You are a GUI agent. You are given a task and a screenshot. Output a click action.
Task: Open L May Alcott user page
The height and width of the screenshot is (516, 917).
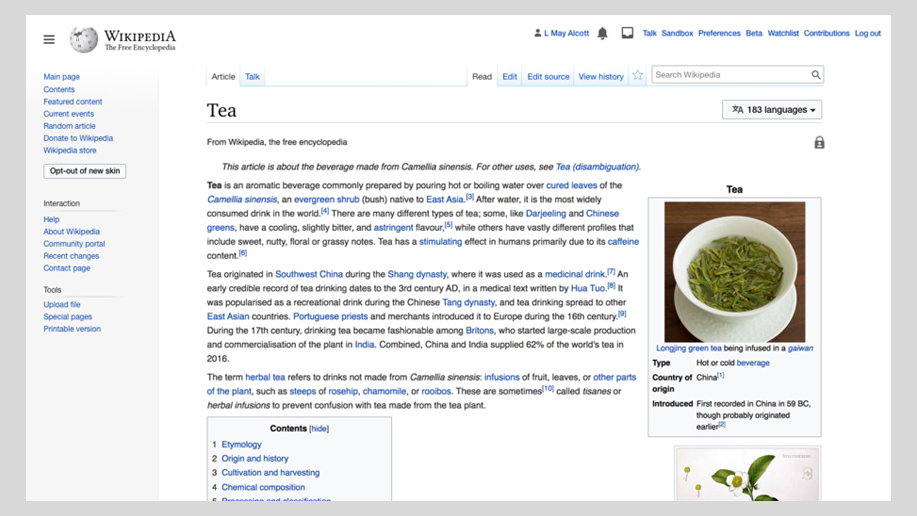pos(566,33)
